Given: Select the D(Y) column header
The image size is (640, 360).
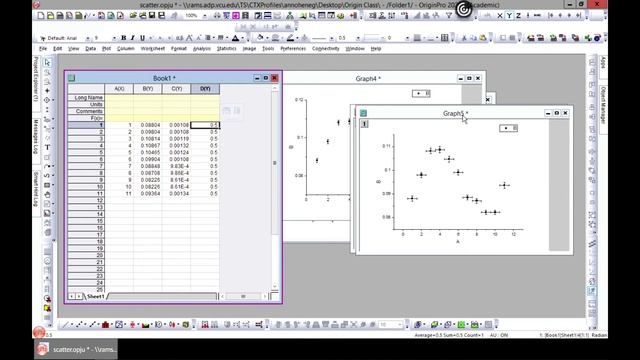Looking at the screenshot, I should 205,89.
